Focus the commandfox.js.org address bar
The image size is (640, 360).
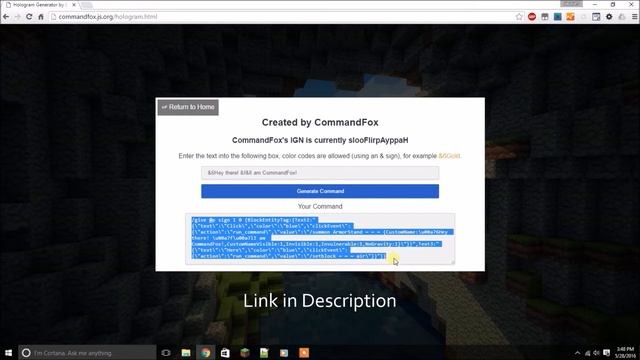coord(282,17)
